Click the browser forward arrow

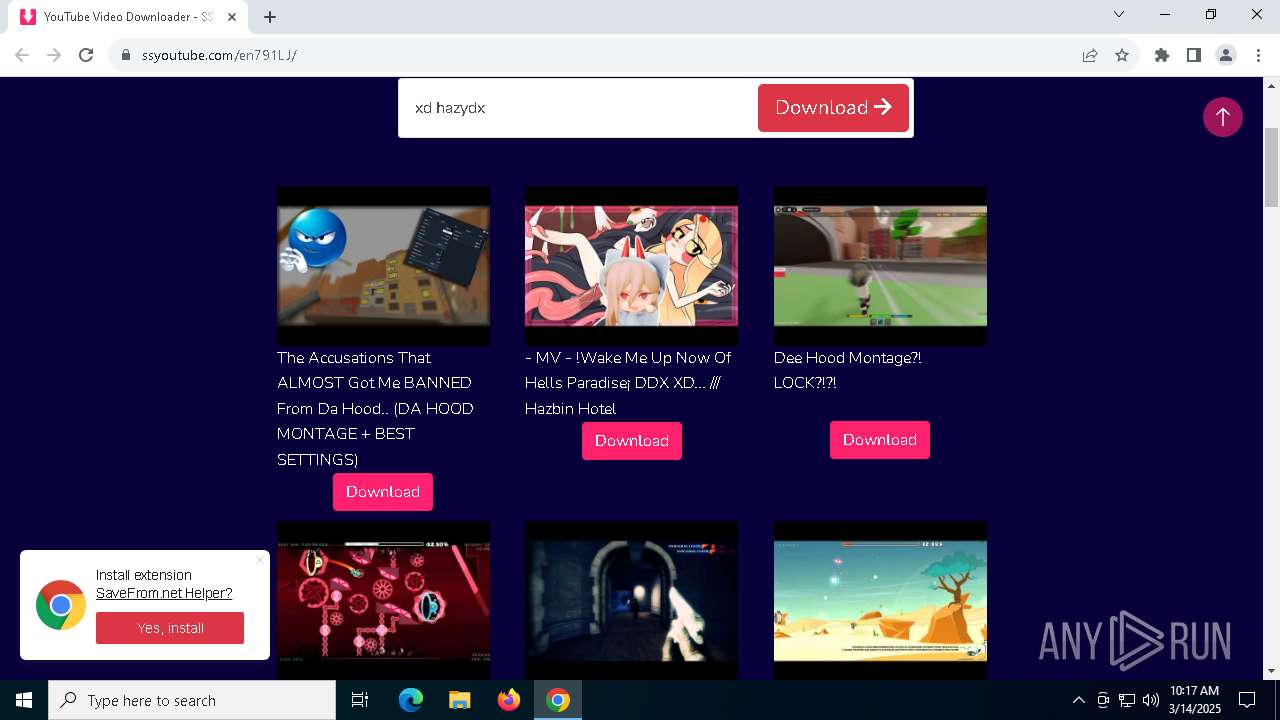click(x=54, y=55)
